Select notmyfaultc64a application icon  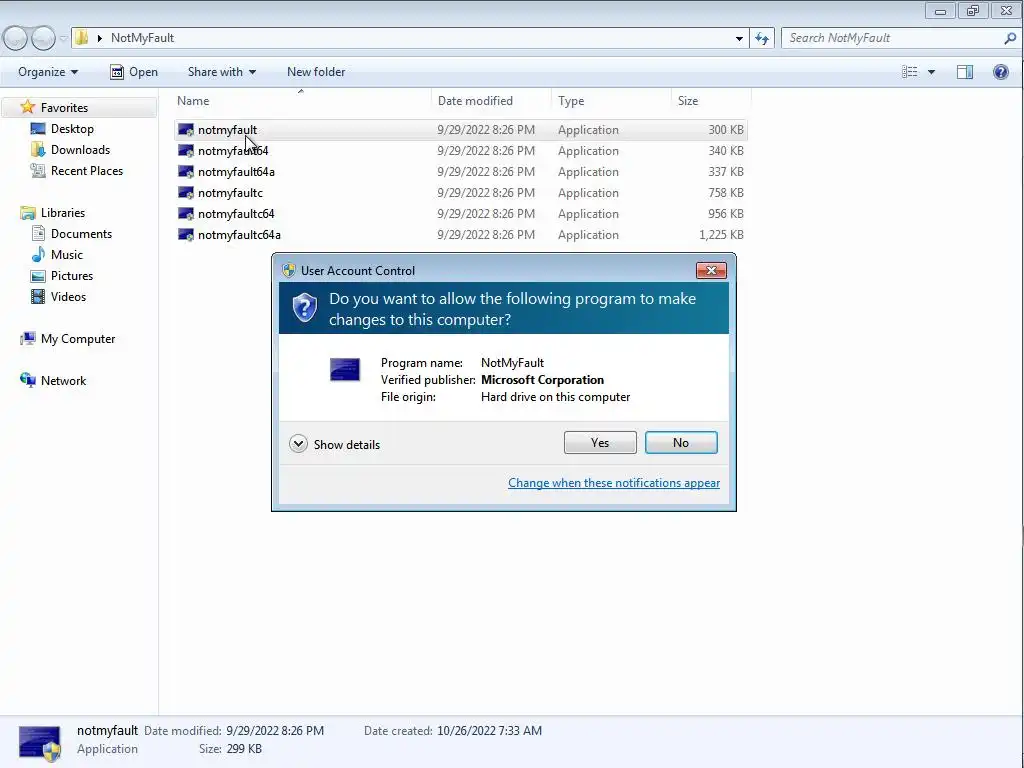pos(186,234)
